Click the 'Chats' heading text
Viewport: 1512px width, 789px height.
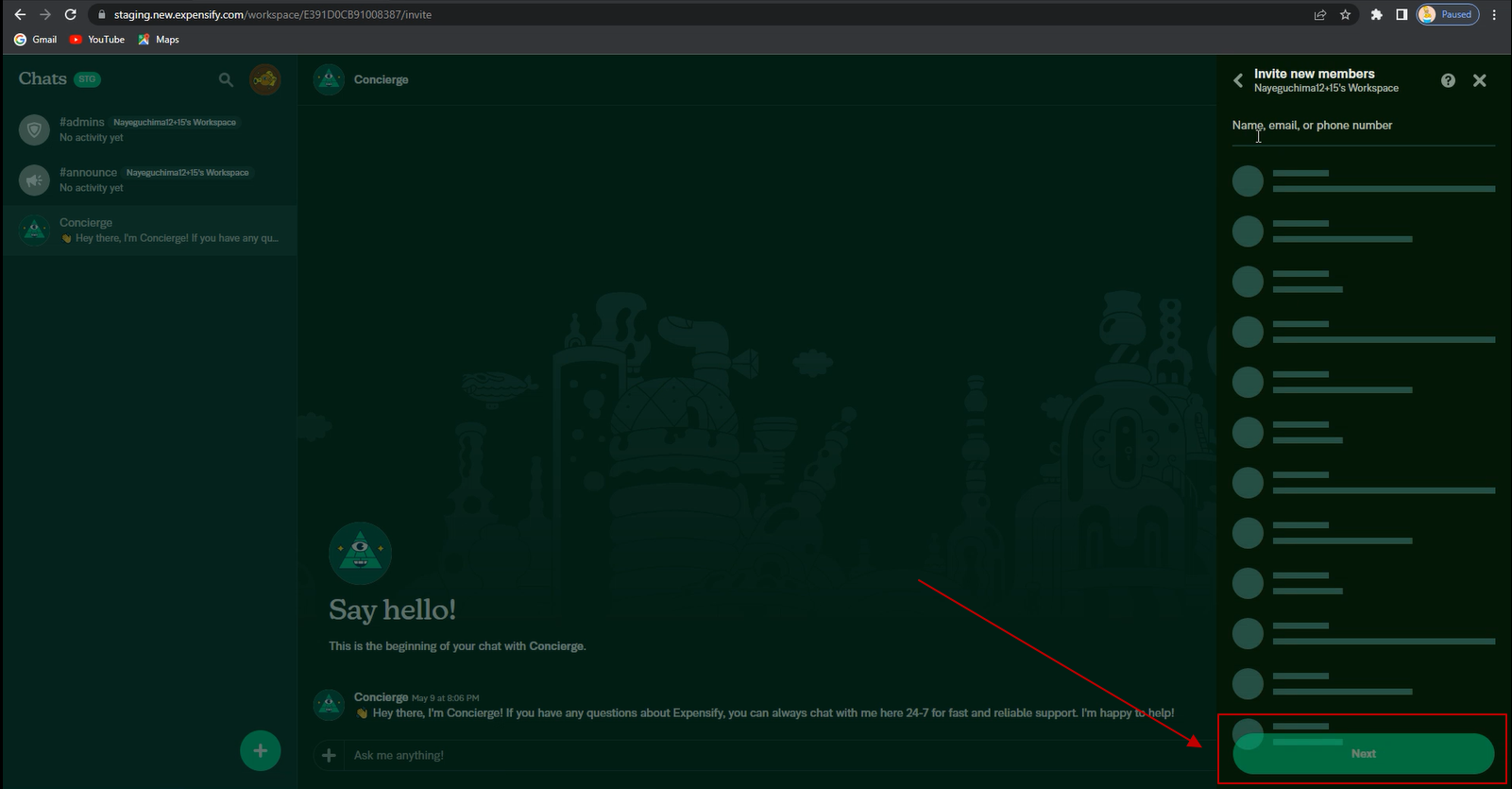pos(42,79)
